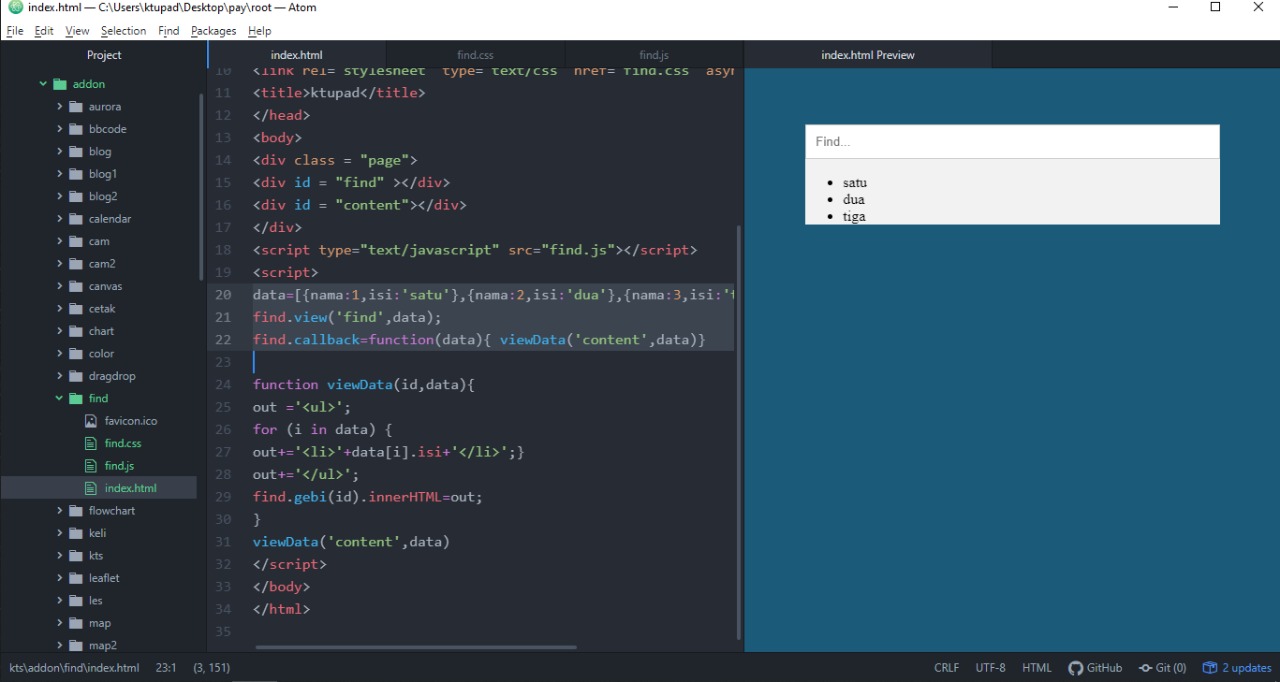Viewport: 1280px width, 682px height.
Task: Open the UTF-8 encoding selector
Action: click(x=990, y=667)
